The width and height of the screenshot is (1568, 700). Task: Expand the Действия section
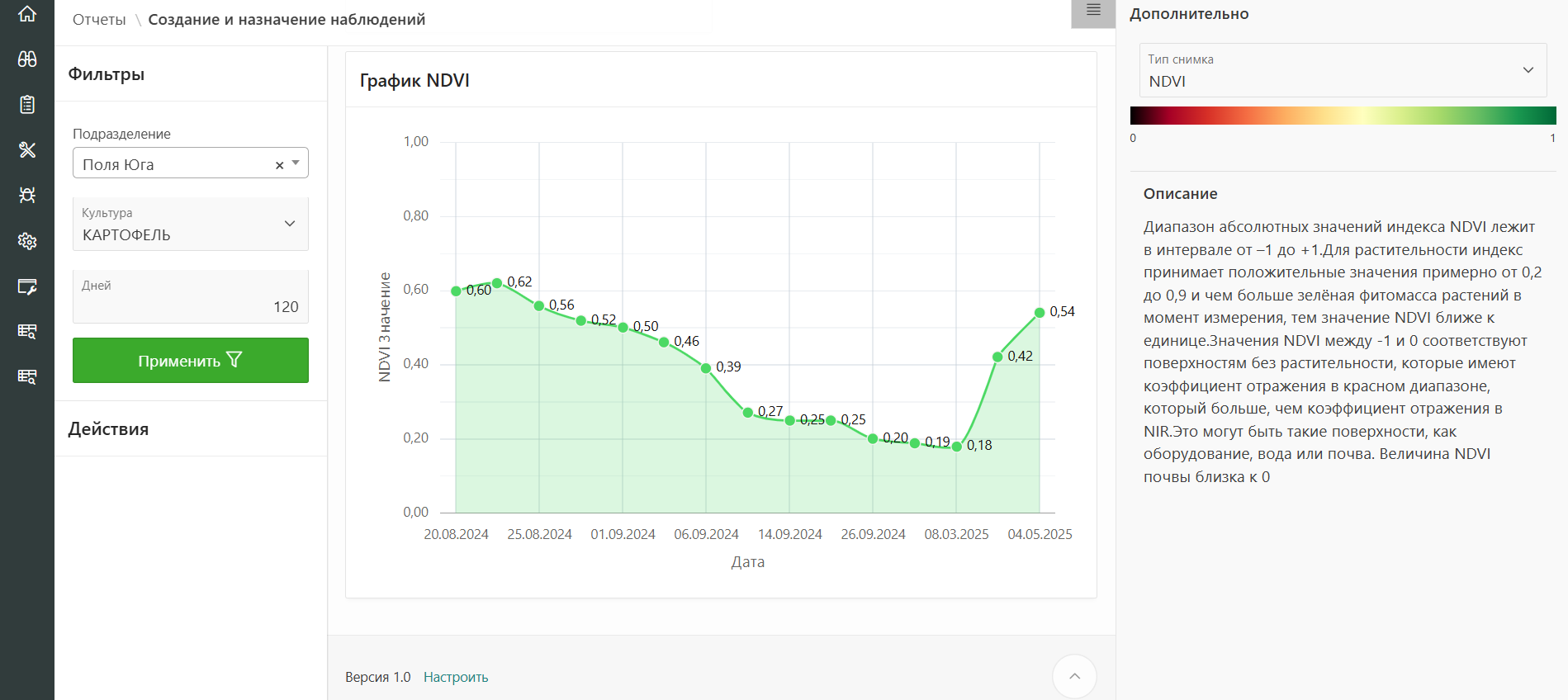[108, 429]
